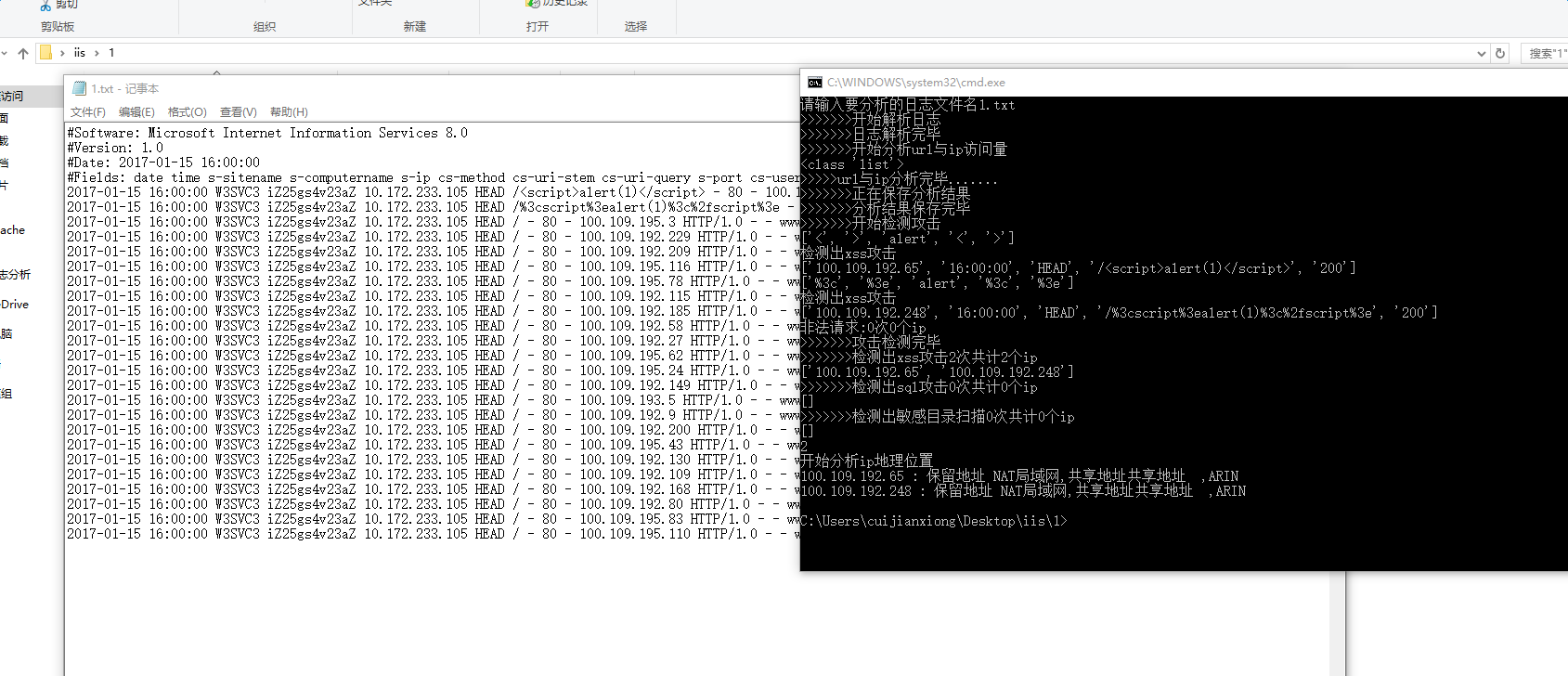Click cmd line '开始分析ip地理位置'

point(867,461)
